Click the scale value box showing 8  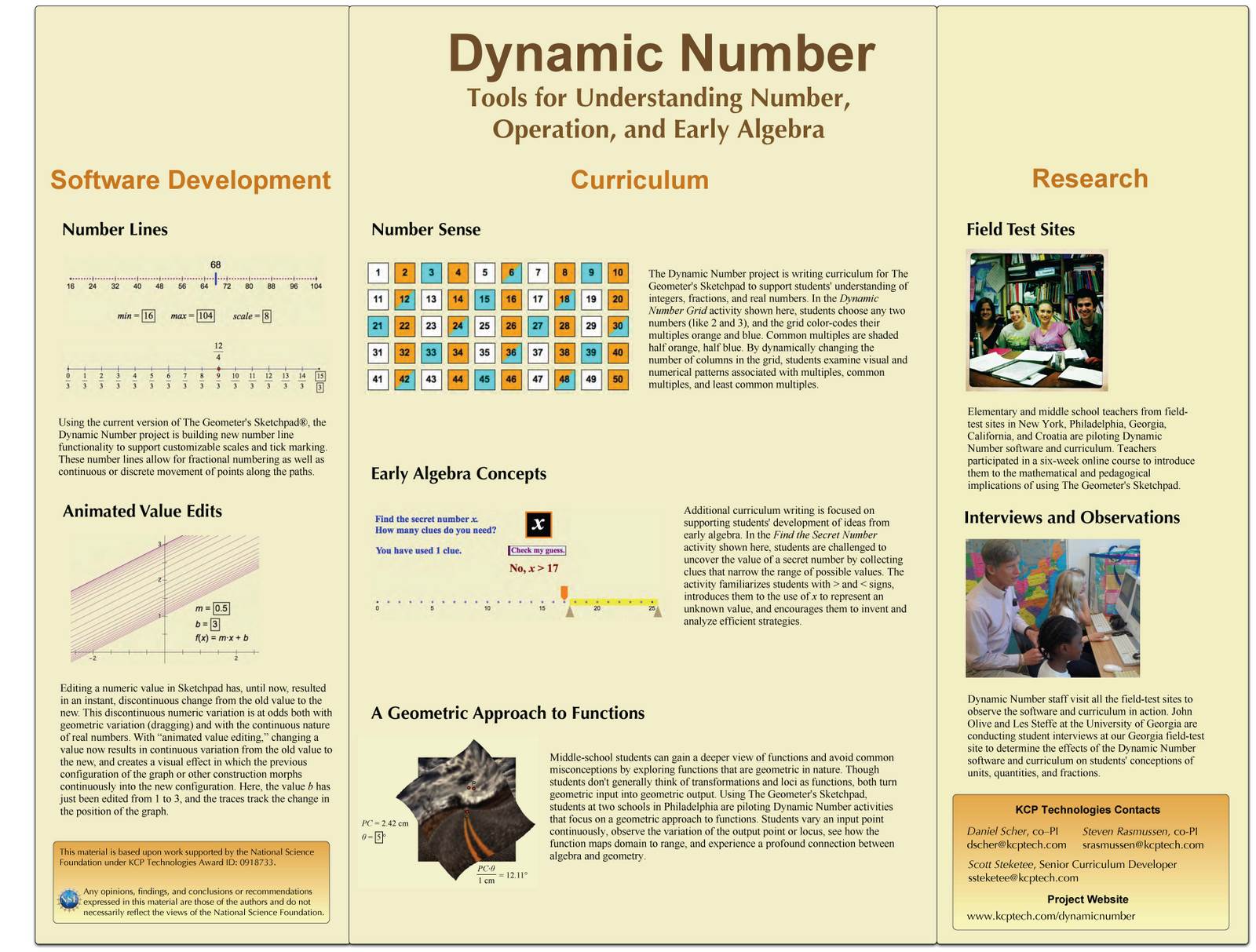pos(267,316)
